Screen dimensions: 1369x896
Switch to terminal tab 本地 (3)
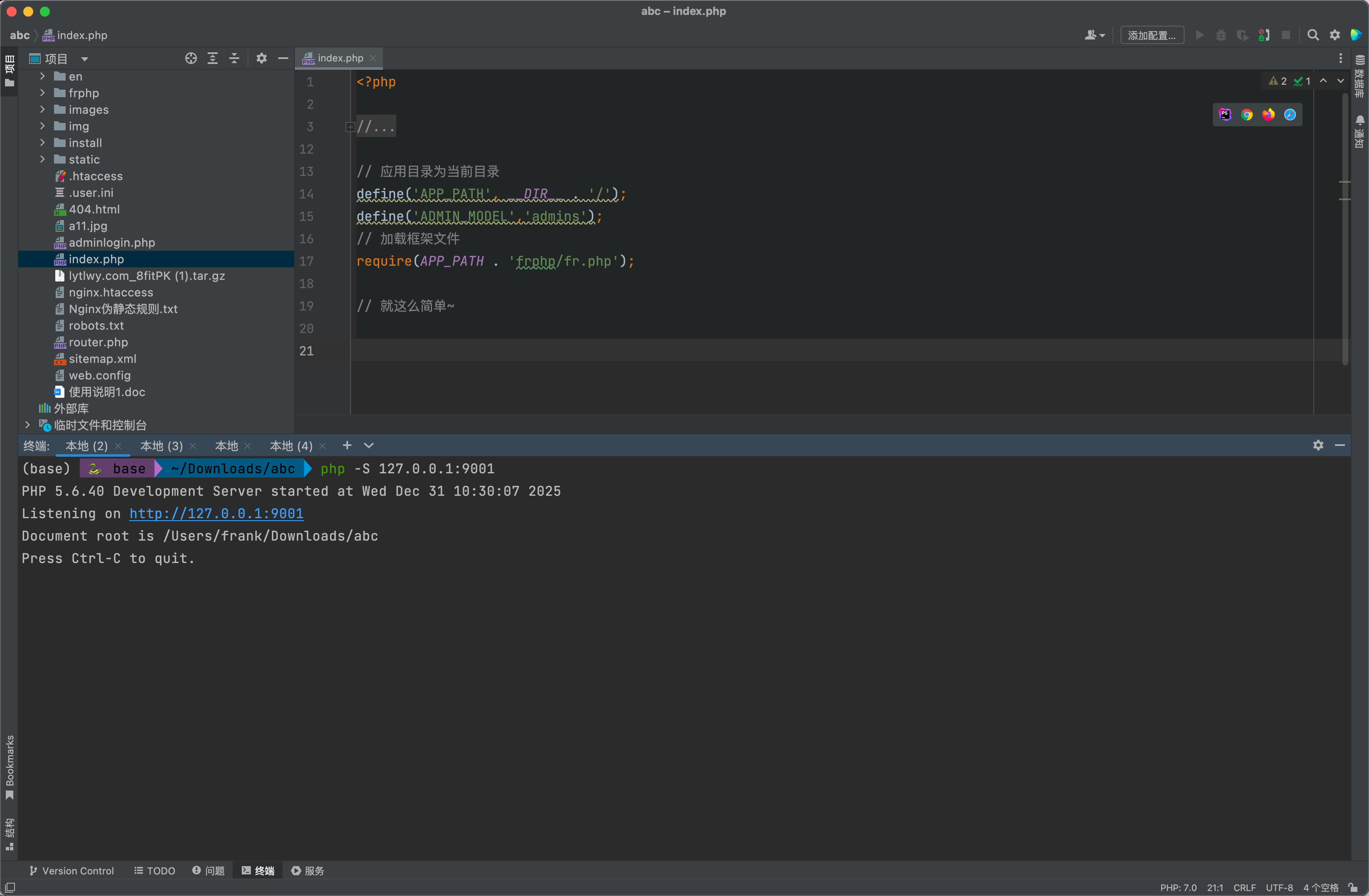(x=161, y=446)
